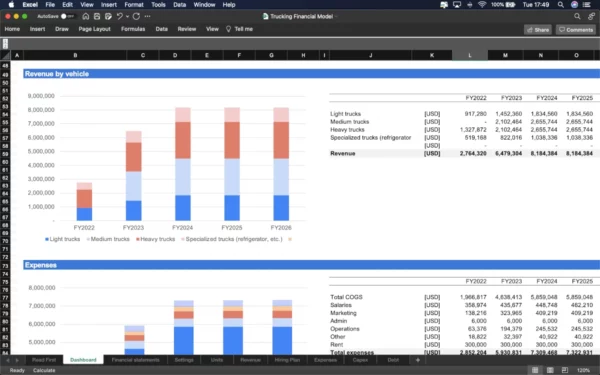The width and height of the screenshot is (600, 375).
Task: Click the Share button
Action: click(538, 30)
